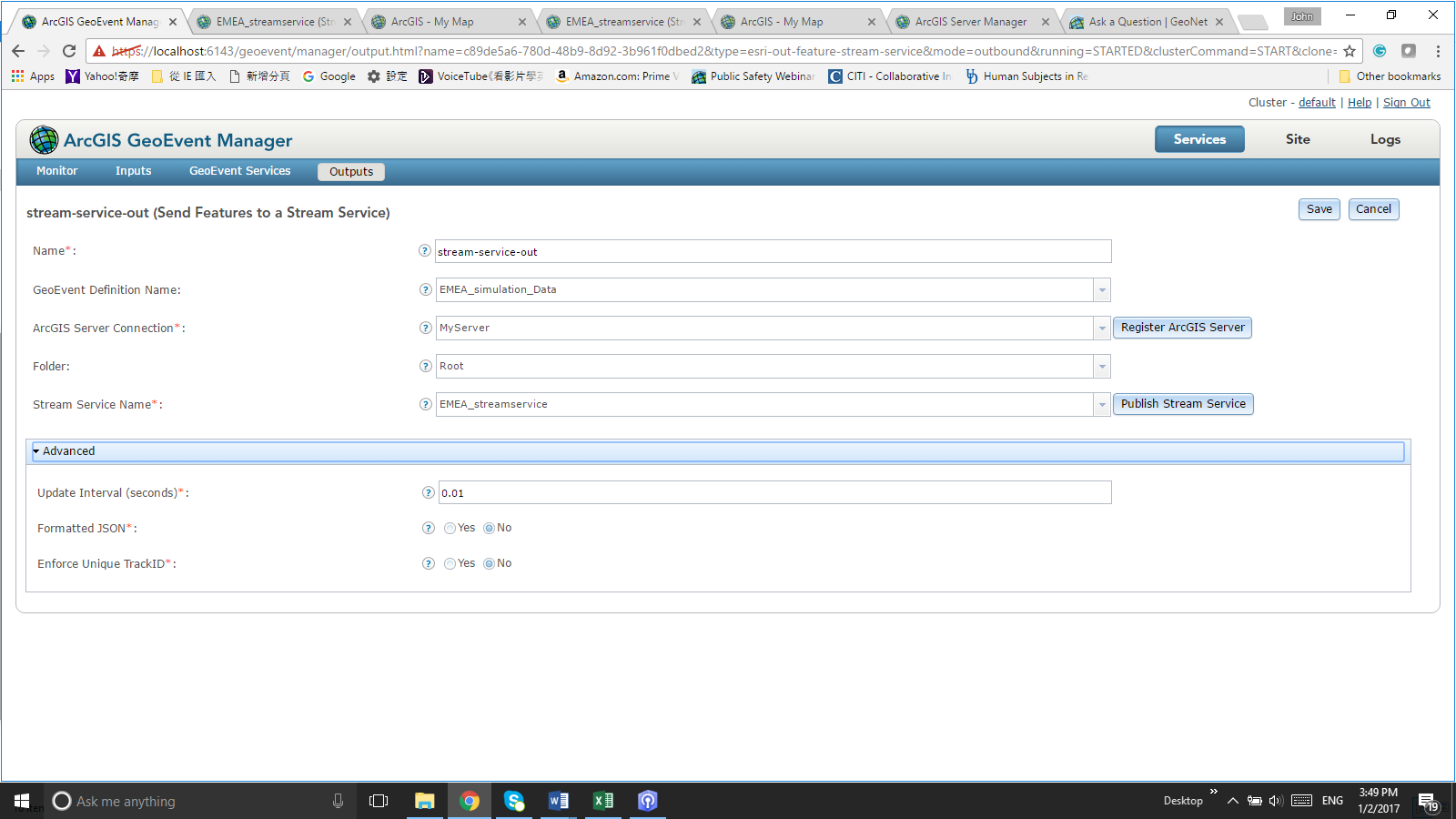This screenshot has height=819, width=1456.
Task: Open Windows Start menu
Action: (x=22, y=801)
